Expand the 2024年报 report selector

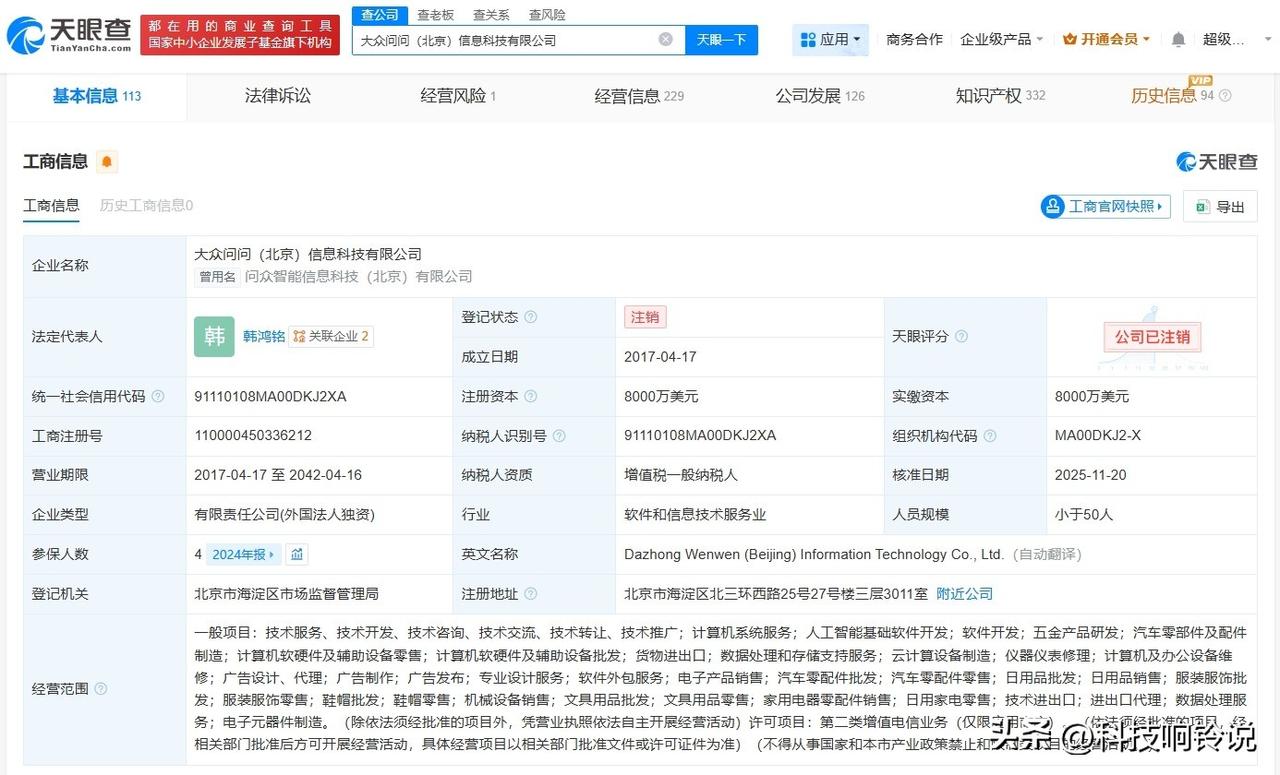click(243, 554)
